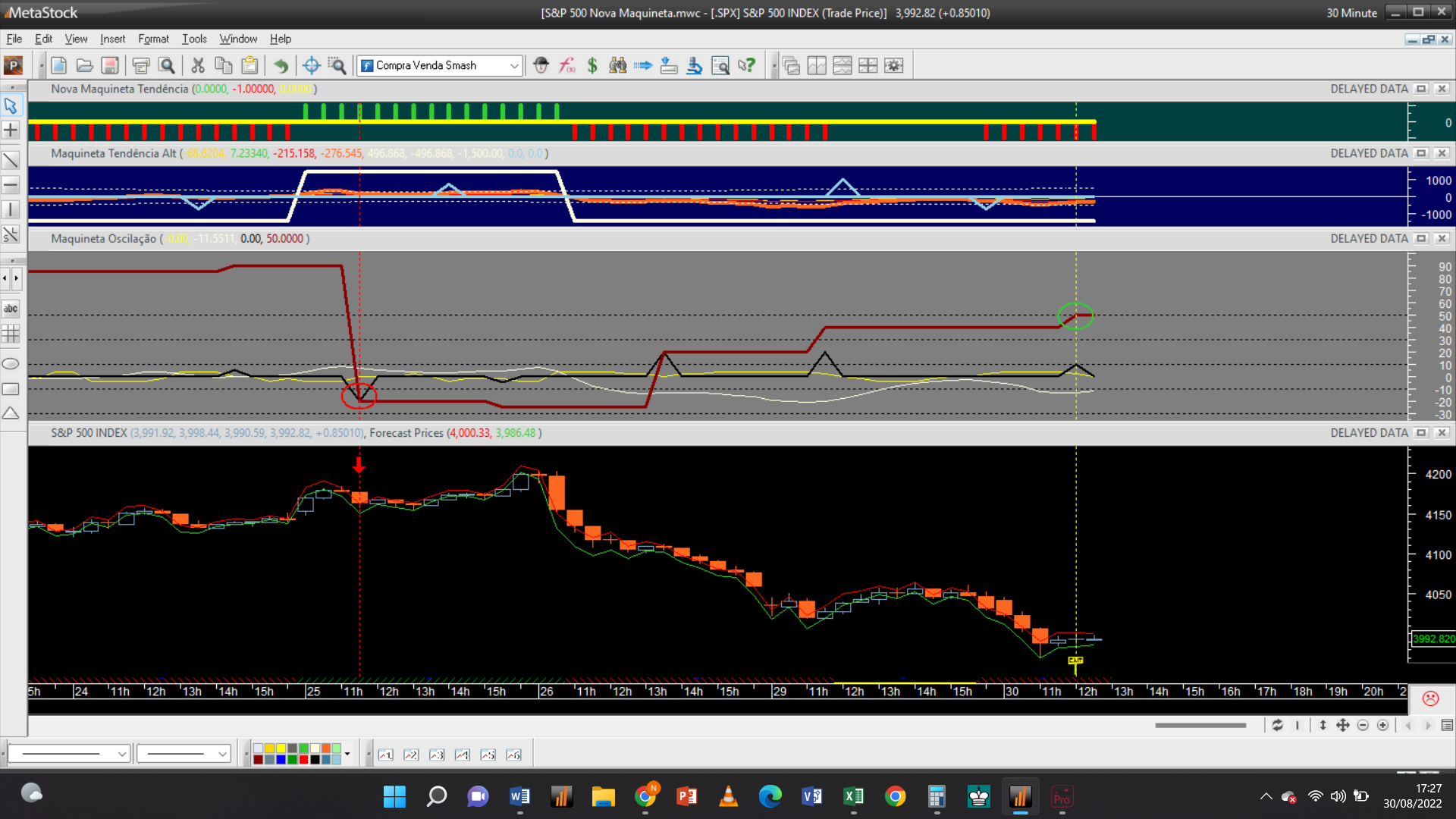Click the Expert Advisor hat icon
The image size is (1456, 819).
(541, 65)
